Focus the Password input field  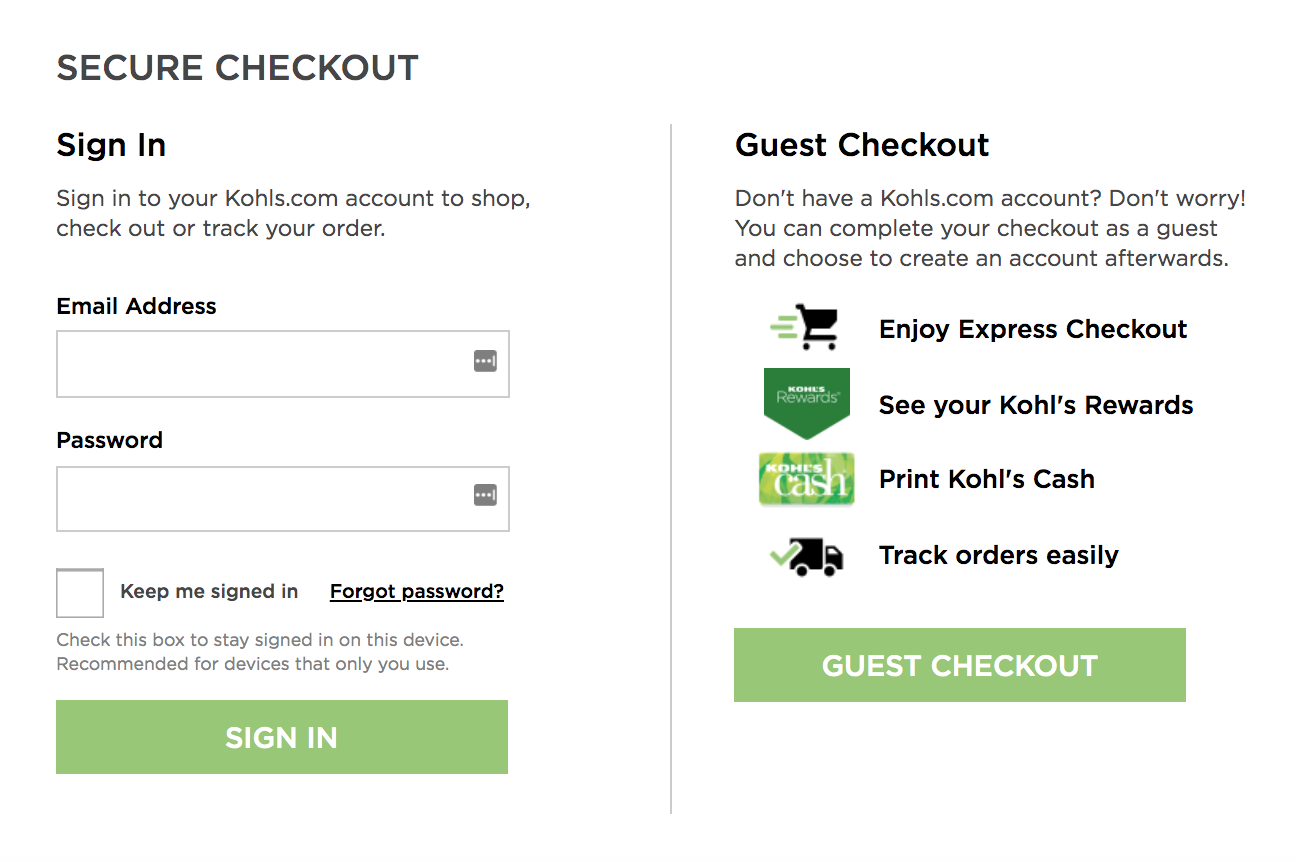[262, 498]
